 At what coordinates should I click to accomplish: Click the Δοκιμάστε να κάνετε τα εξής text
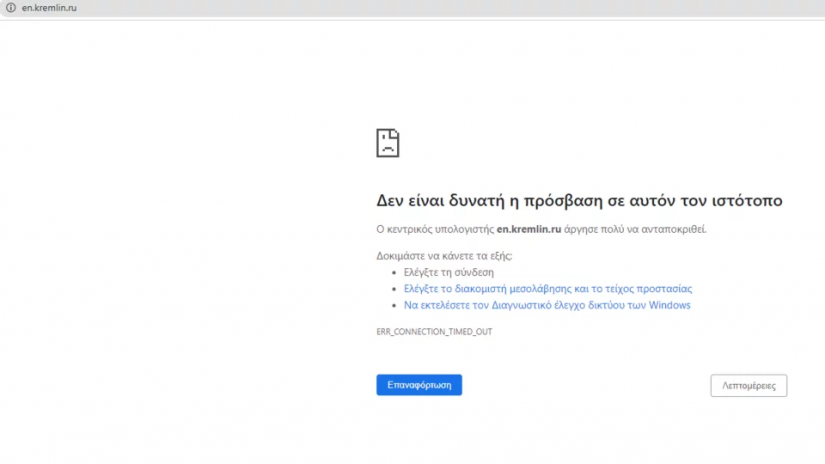click(444, 256)
